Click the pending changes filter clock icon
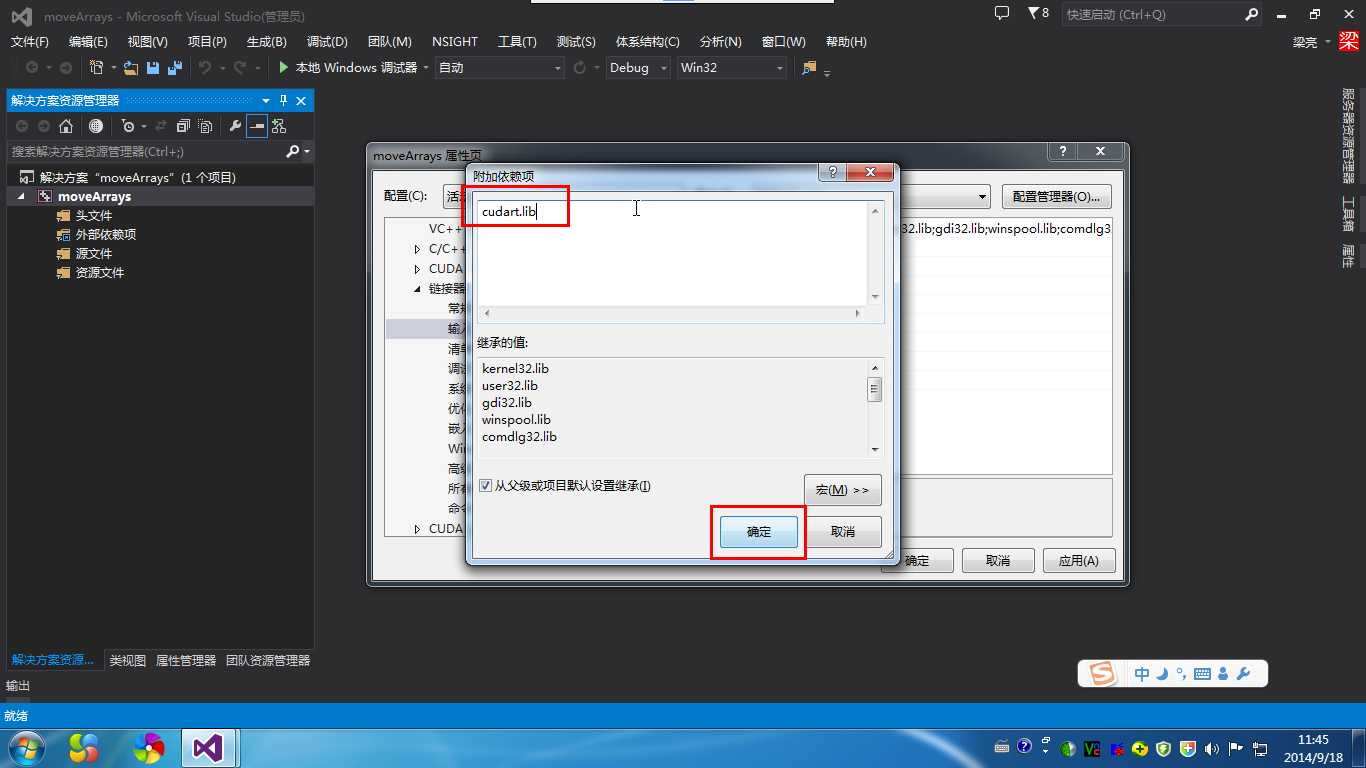 [128, 126]
